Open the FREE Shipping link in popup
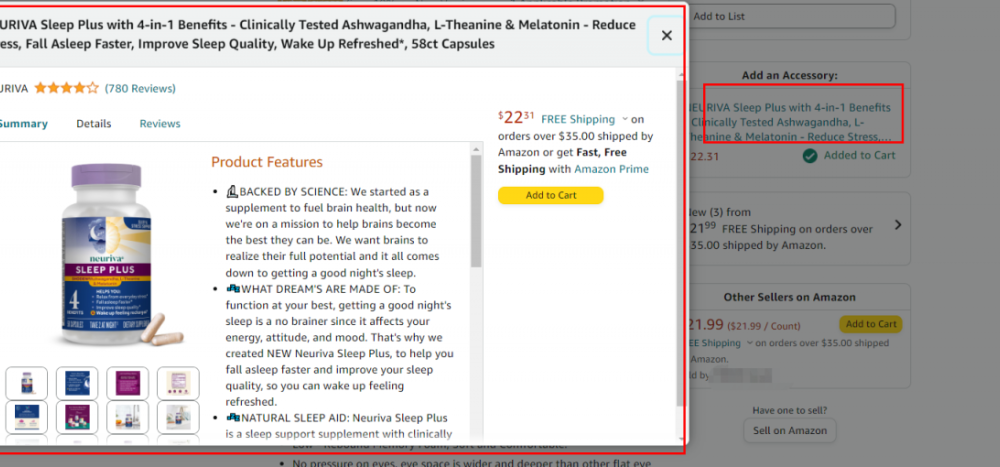The height and width of the screenshot is (467, 1000). coord(578,119)
